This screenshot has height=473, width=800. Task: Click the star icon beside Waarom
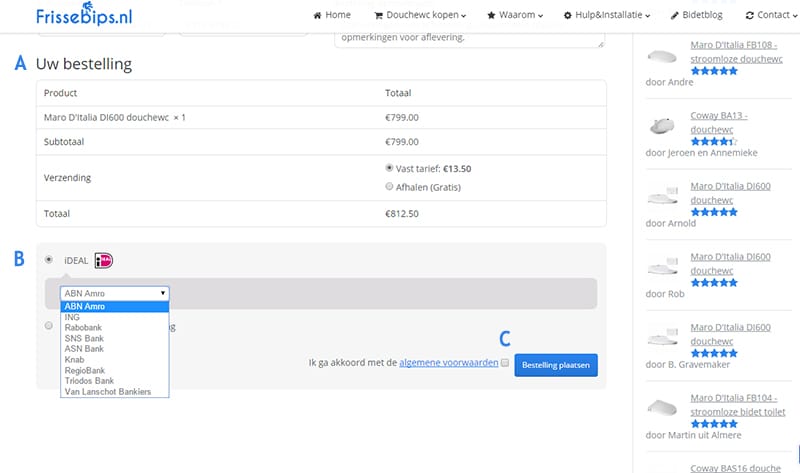491,15
